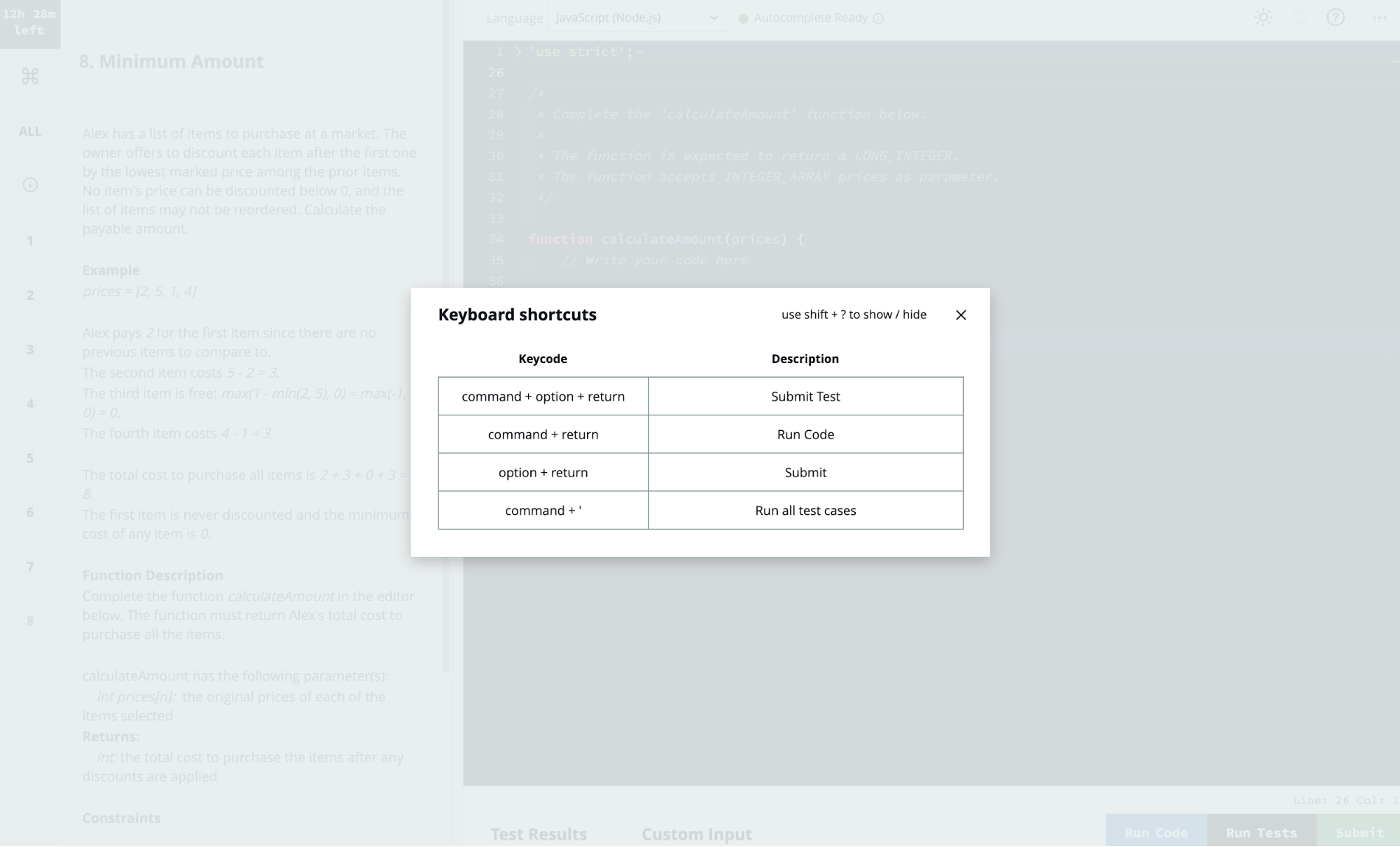Select ALL questions in the sidebar
Viewport: 1400px width, 847px height.
[x=30, y=131]
